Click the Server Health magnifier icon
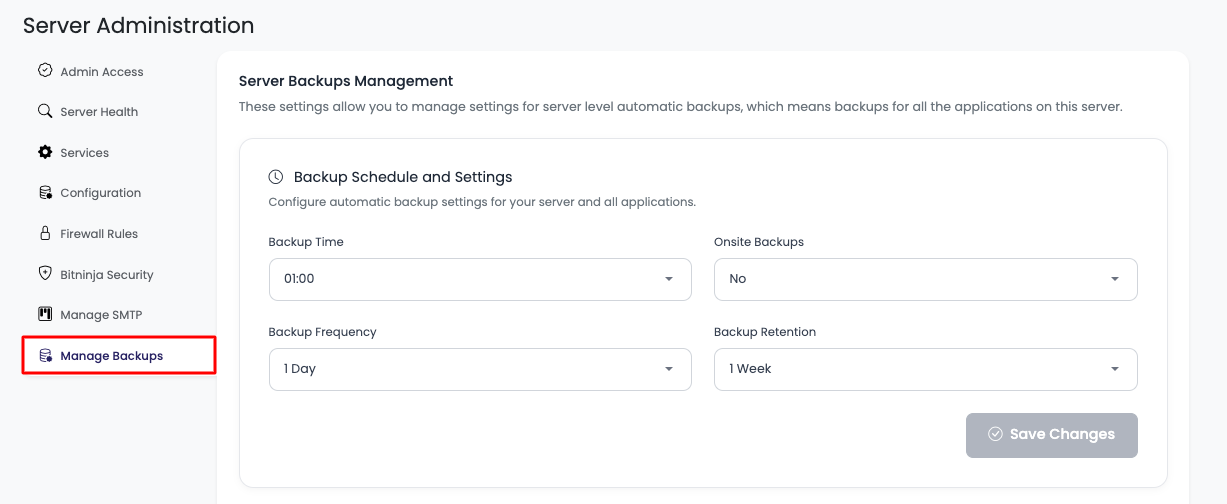The width and height of the screenshot is (1227, 504). click(45, 111)
